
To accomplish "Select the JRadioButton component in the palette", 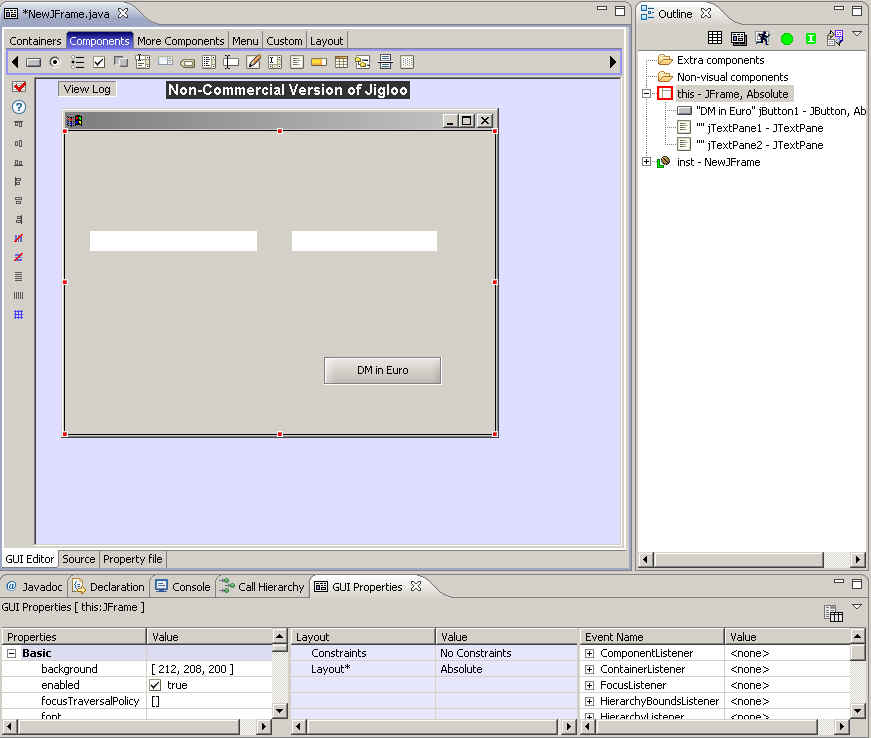I will pyautogui.click(x=55, y=62).
